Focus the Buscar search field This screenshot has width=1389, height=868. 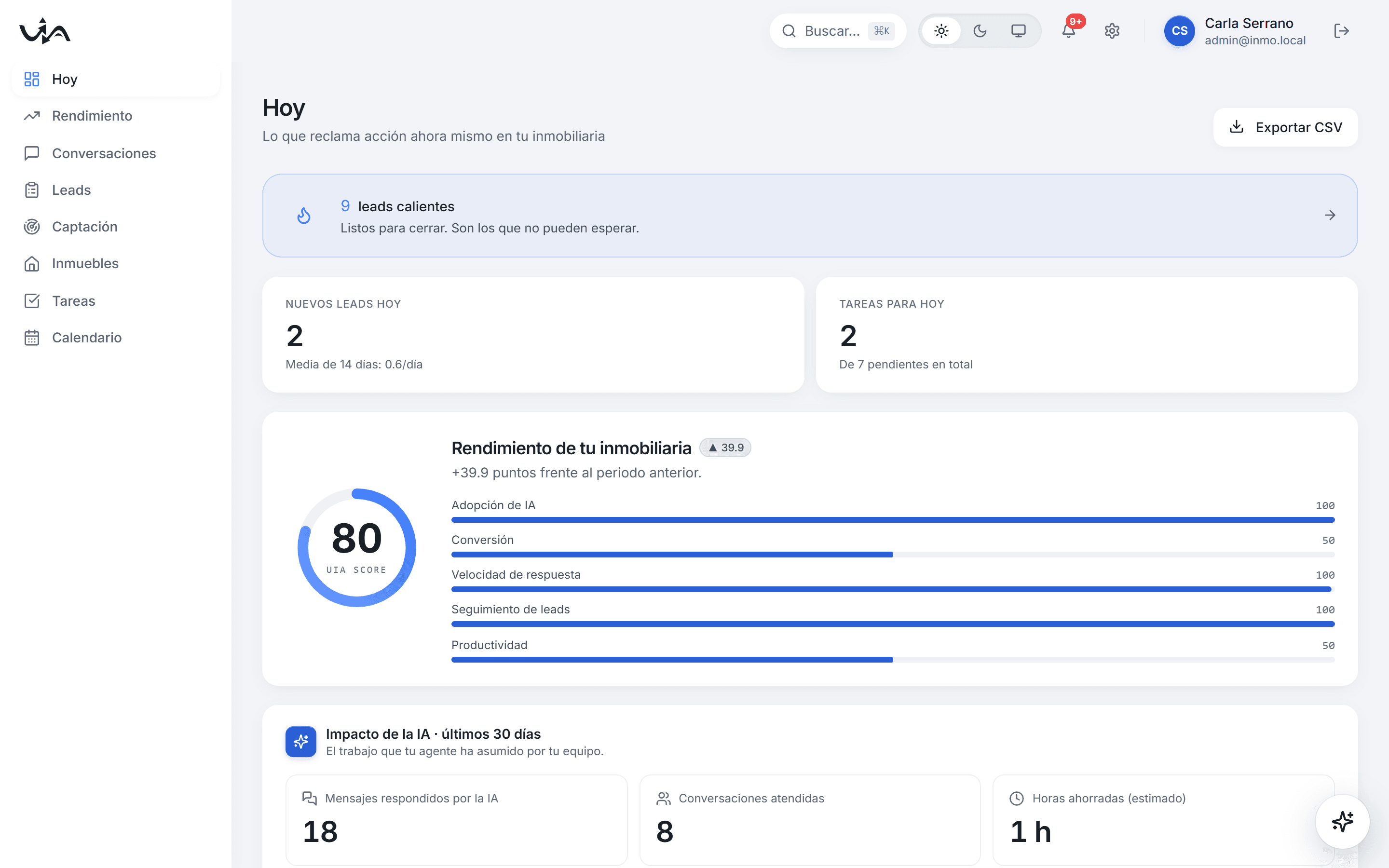[837, 31]
